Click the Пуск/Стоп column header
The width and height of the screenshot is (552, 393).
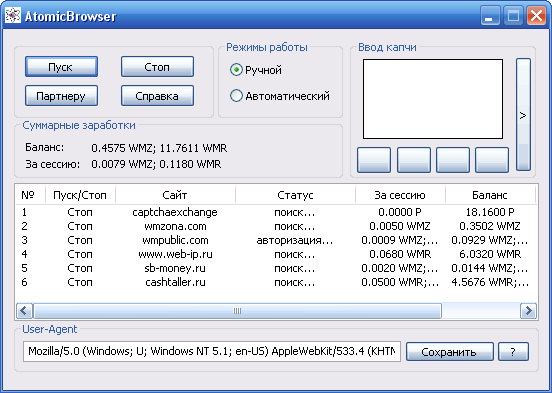(x=80, y=195)
